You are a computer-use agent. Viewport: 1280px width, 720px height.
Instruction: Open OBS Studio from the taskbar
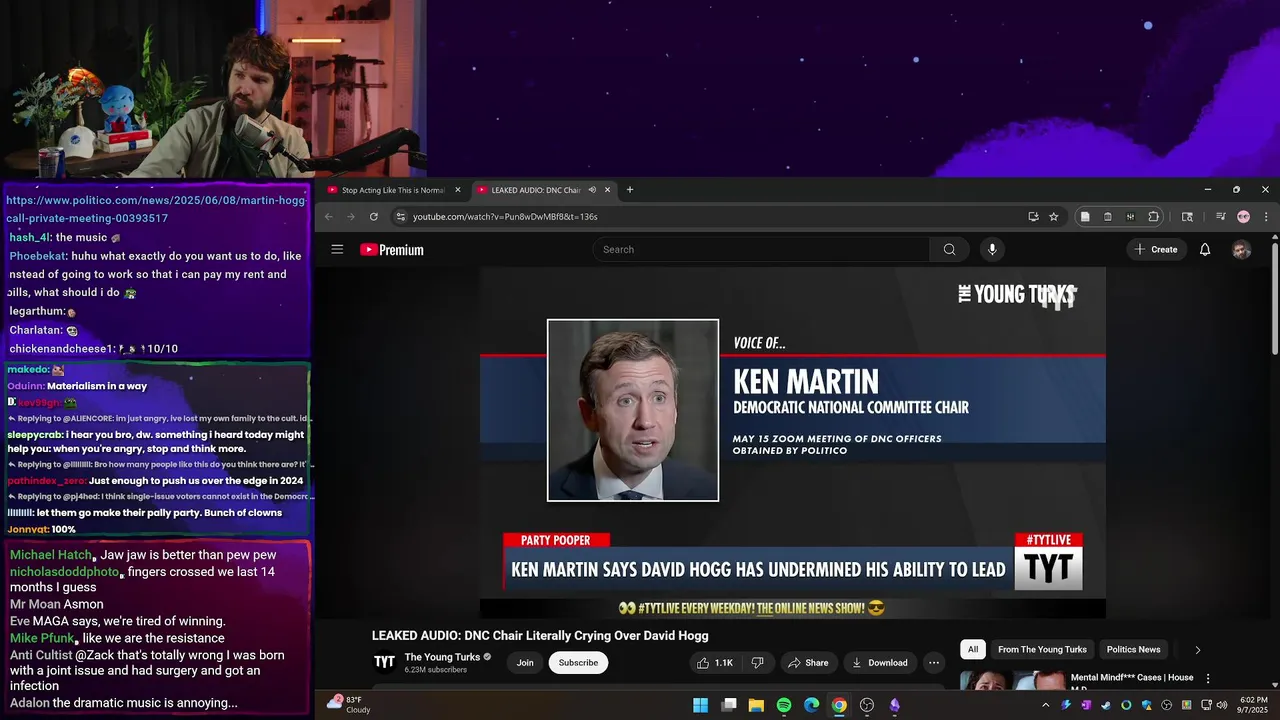(x=867, y=705)
